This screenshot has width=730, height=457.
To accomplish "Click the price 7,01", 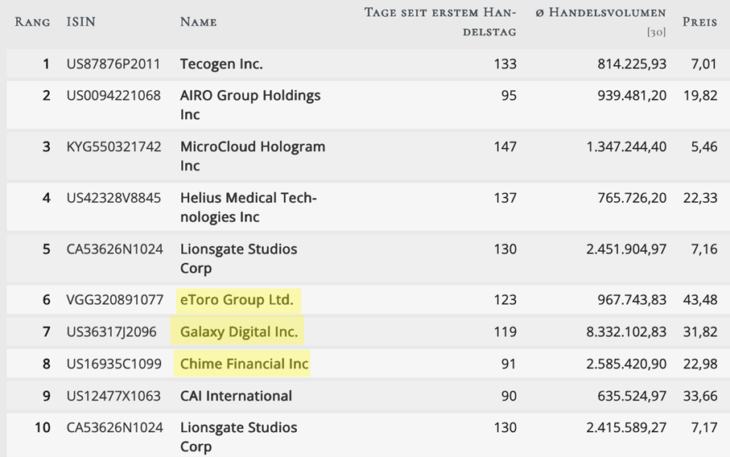I will click(x=704, y=64).
